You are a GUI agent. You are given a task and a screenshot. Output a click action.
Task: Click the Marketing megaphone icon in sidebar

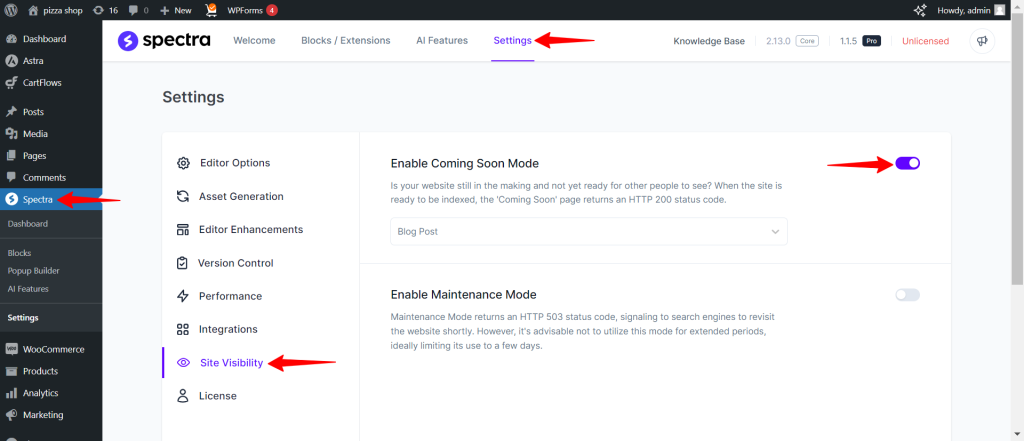tap(11, 415)
